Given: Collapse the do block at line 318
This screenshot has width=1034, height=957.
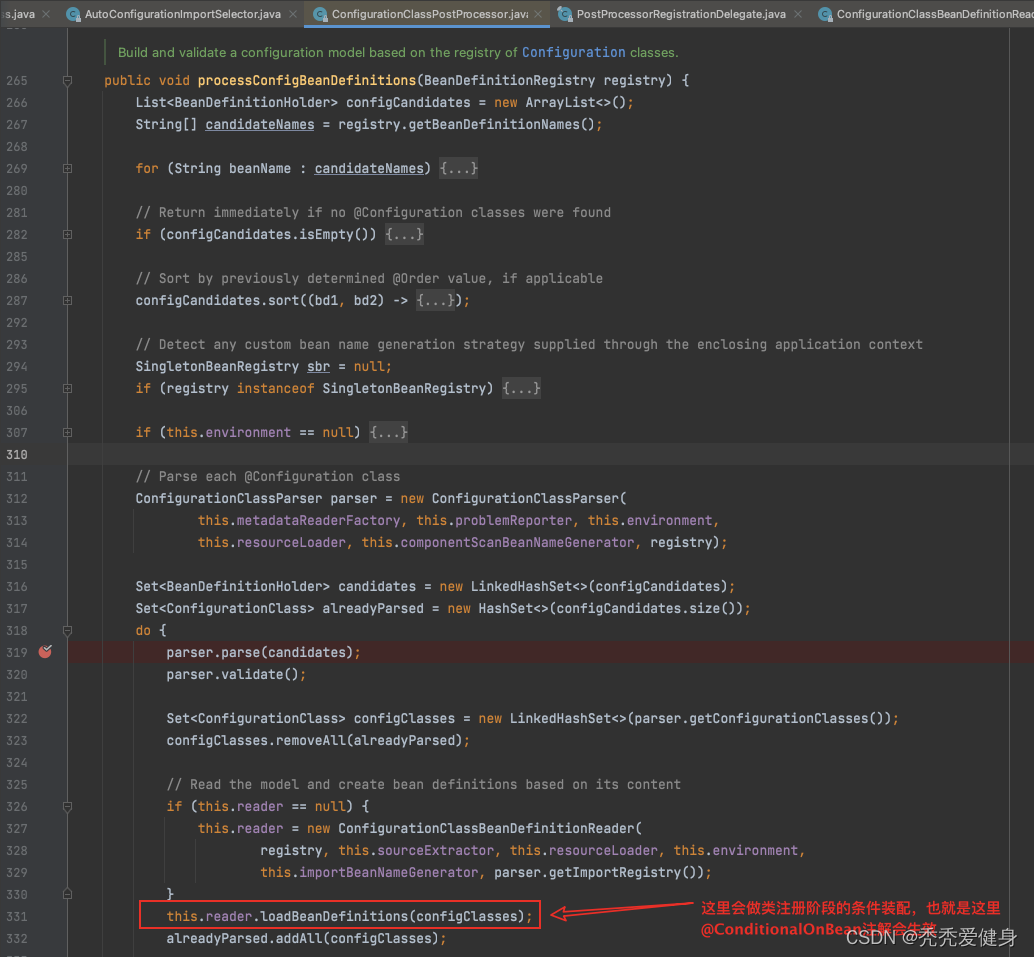Looking at the screenshot, I should pos(67,631).
